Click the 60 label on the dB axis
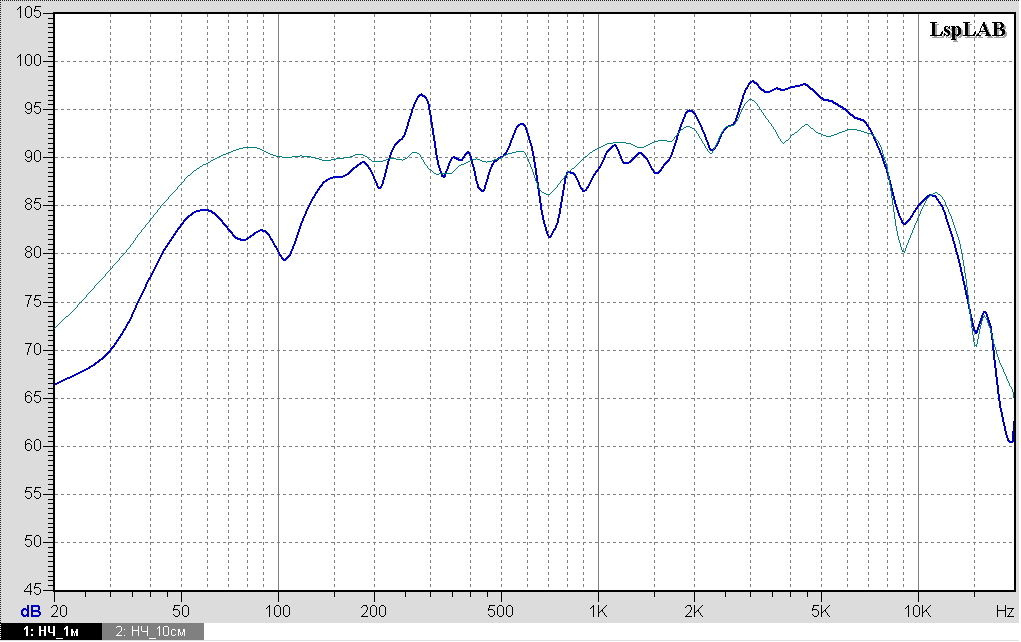 tap(33, 446)
